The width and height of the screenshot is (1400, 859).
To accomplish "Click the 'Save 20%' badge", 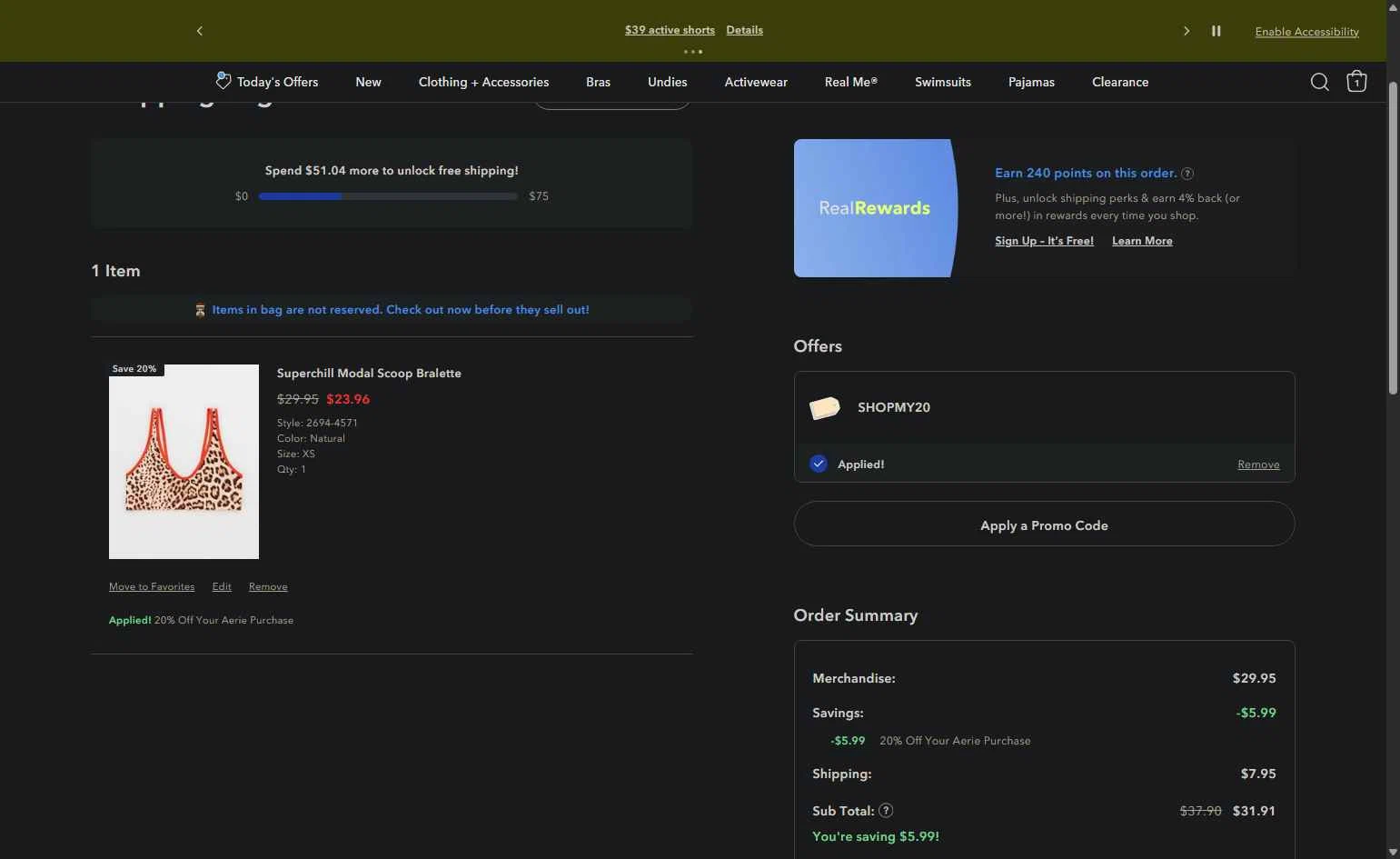I will point(134,369).
